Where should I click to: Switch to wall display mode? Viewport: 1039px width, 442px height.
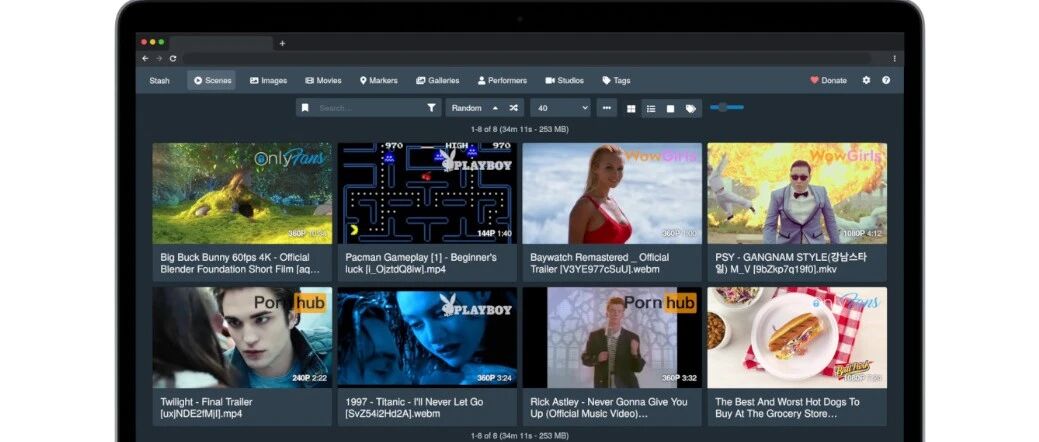tap(670, 109)
